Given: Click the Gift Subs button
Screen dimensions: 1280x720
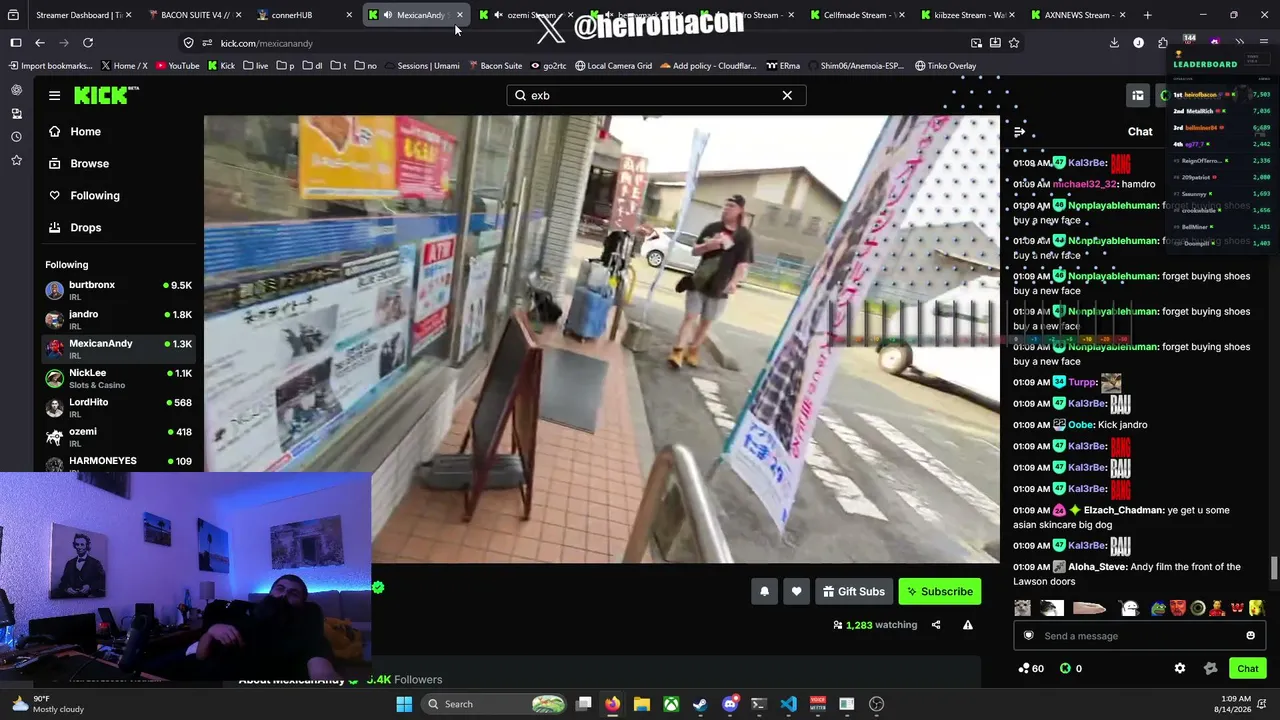Looking at the screenshot, I should (853, 591).
